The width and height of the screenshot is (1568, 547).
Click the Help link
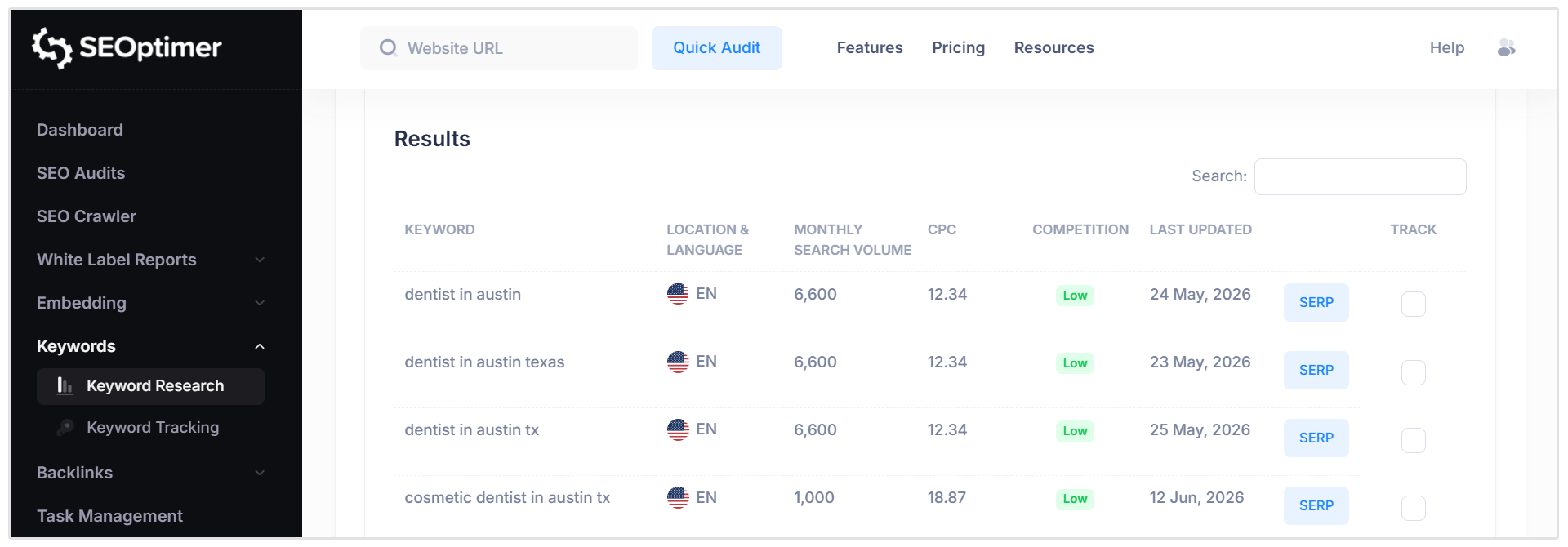point(1447,47)
